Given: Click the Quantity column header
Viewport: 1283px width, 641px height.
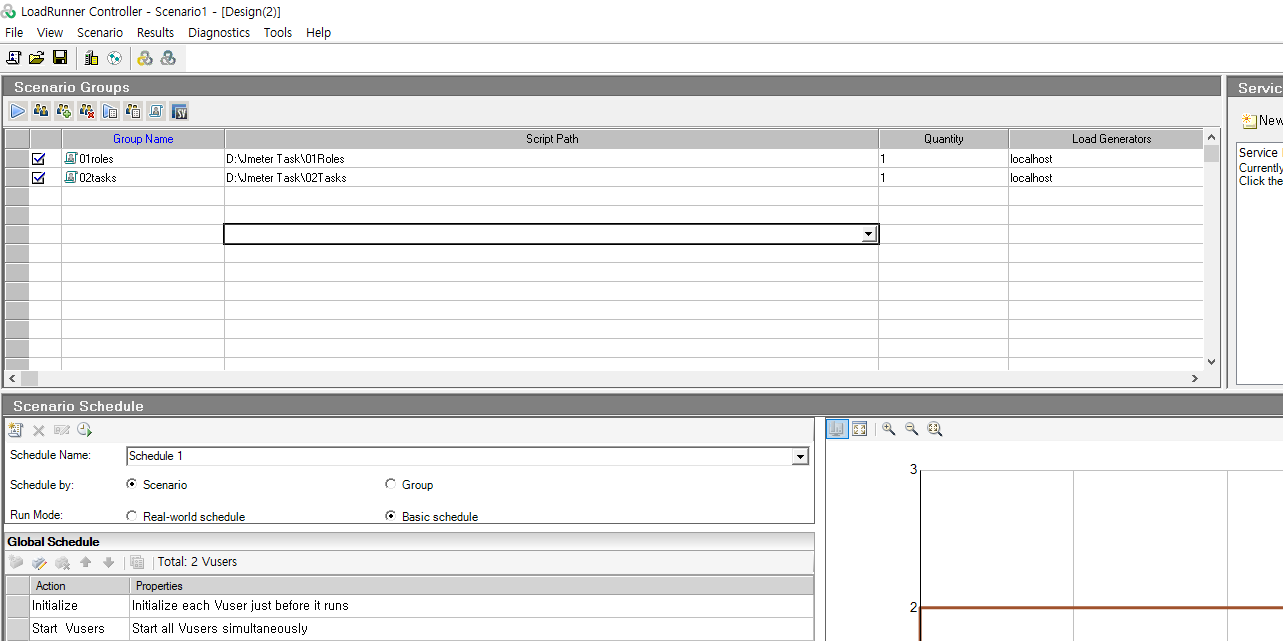Looking at the screenshot, I should point(944,139).
